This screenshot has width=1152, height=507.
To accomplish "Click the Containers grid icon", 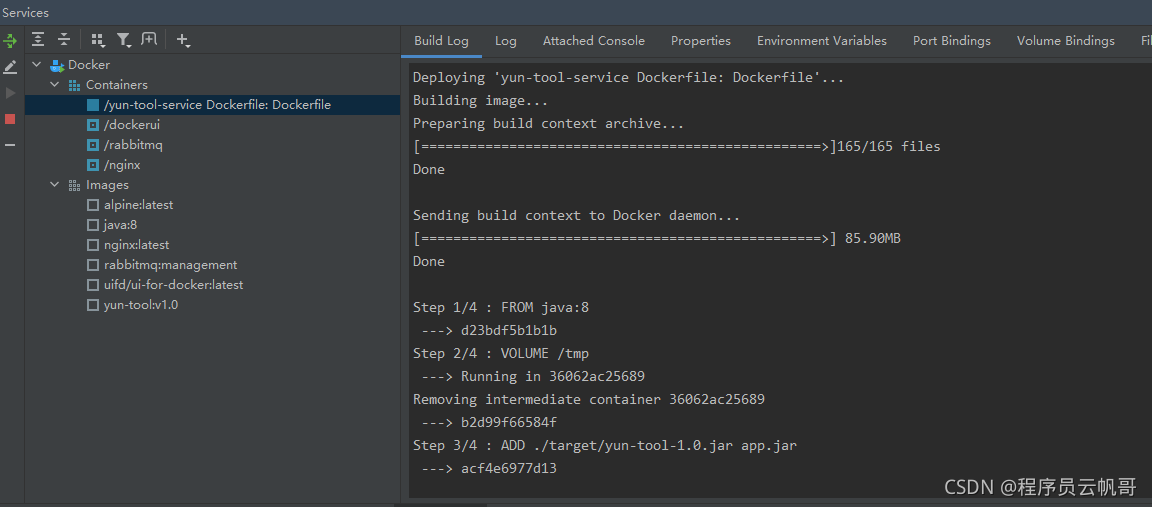I will coord(74,85).
